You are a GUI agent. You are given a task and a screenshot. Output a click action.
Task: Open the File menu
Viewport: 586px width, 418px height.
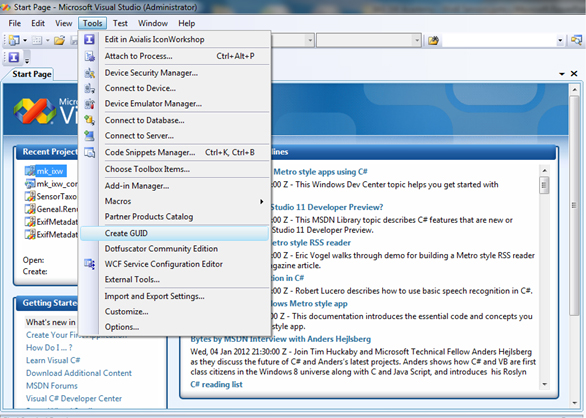click(x=15, y=23)
